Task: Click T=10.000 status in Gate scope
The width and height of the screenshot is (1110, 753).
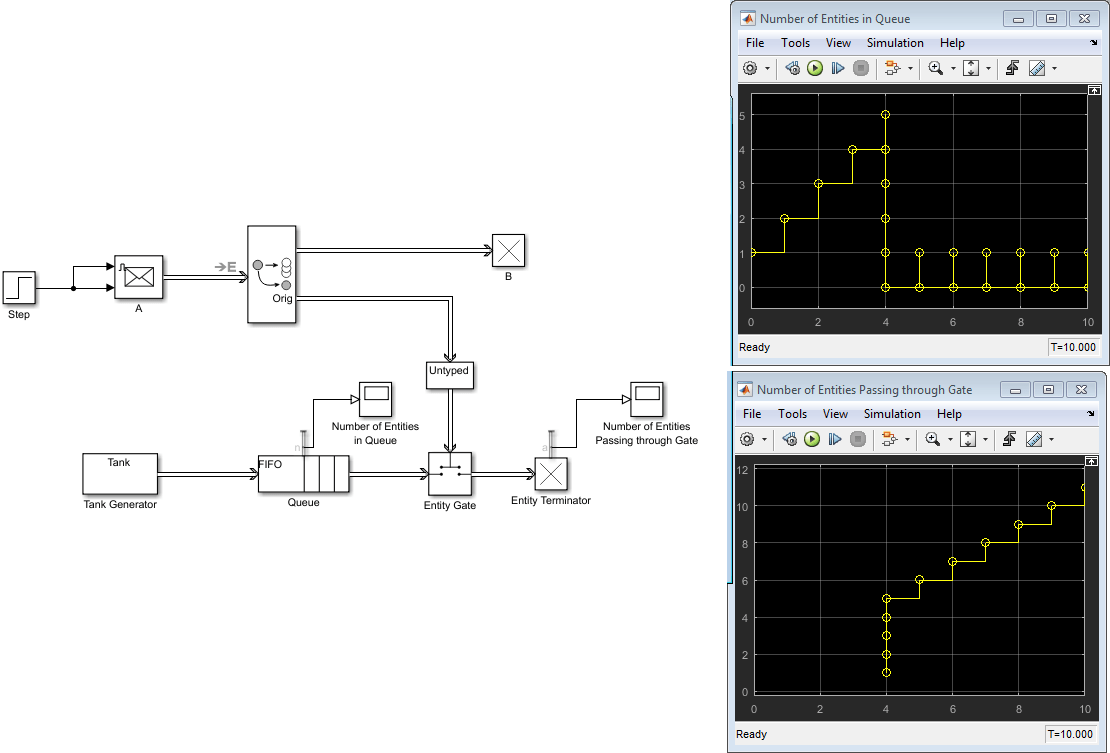Action: point(1070,735)
